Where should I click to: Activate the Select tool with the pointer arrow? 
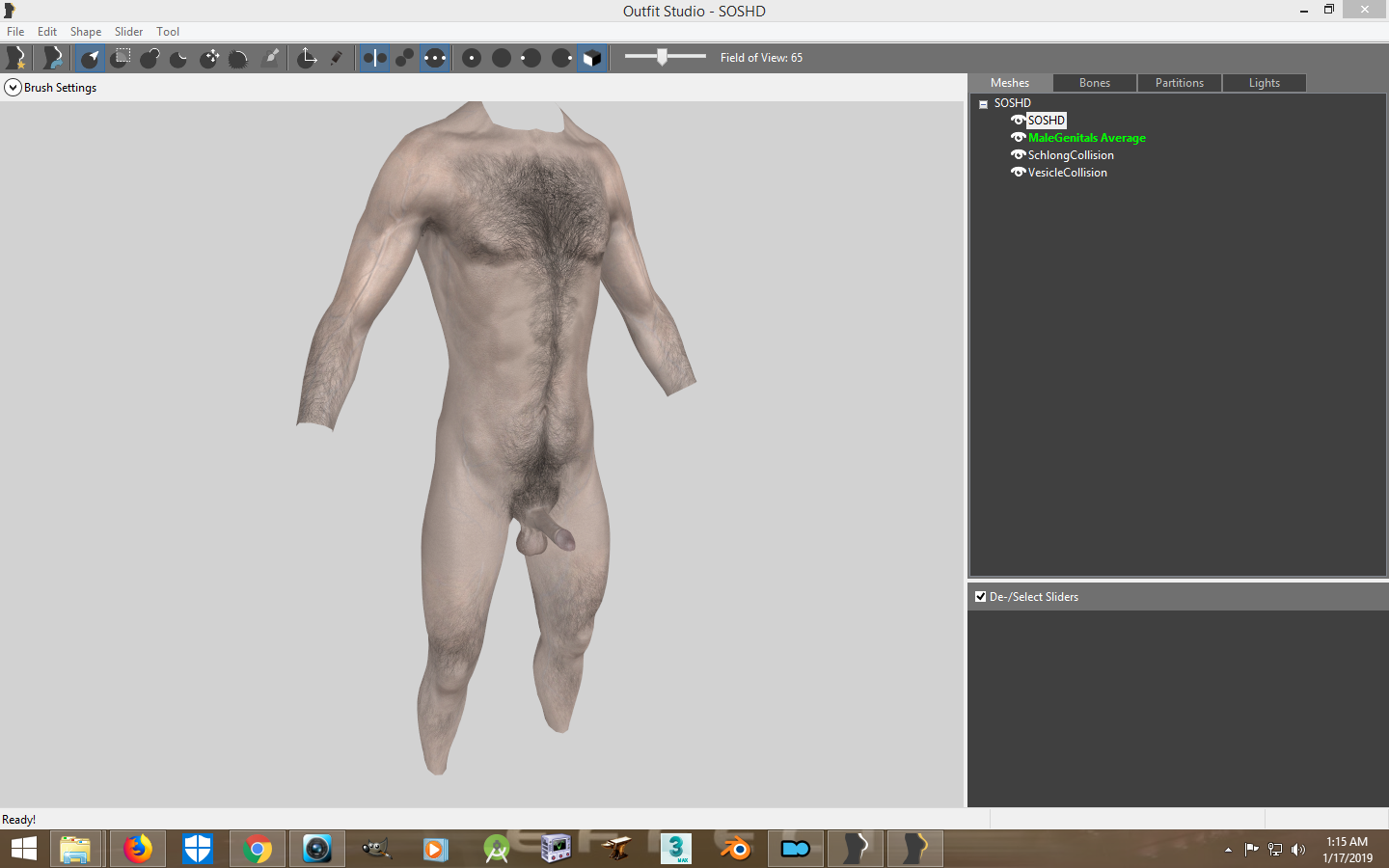coord(90,58)
